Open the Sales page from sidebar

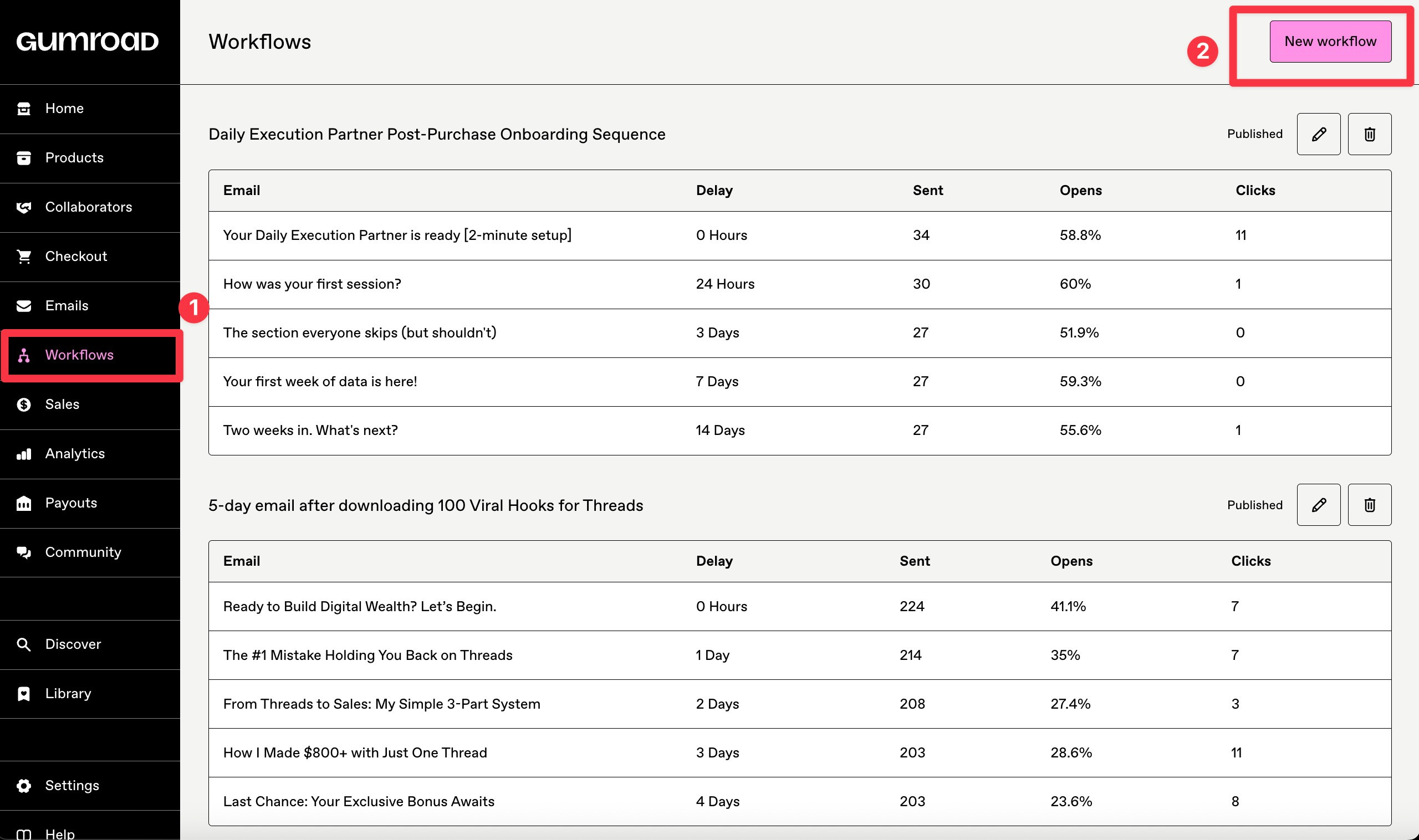coord(62,404)
